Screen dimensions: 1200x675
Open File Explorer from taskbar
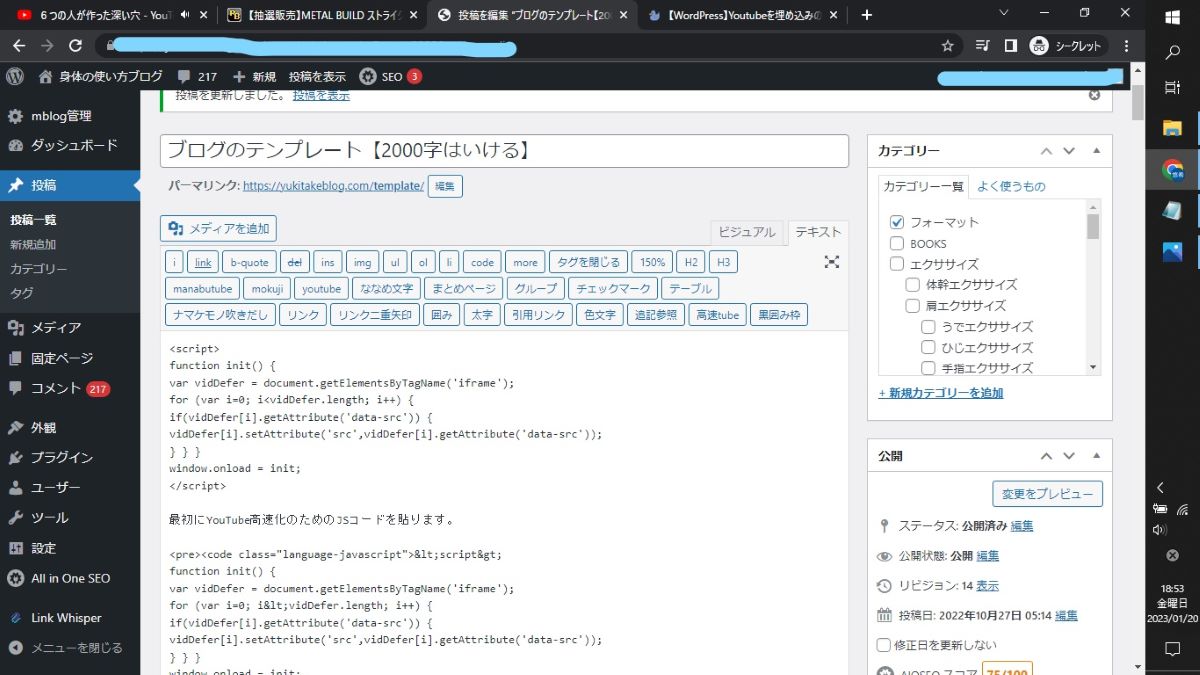pyautogui.click(x=1173, y=127)
